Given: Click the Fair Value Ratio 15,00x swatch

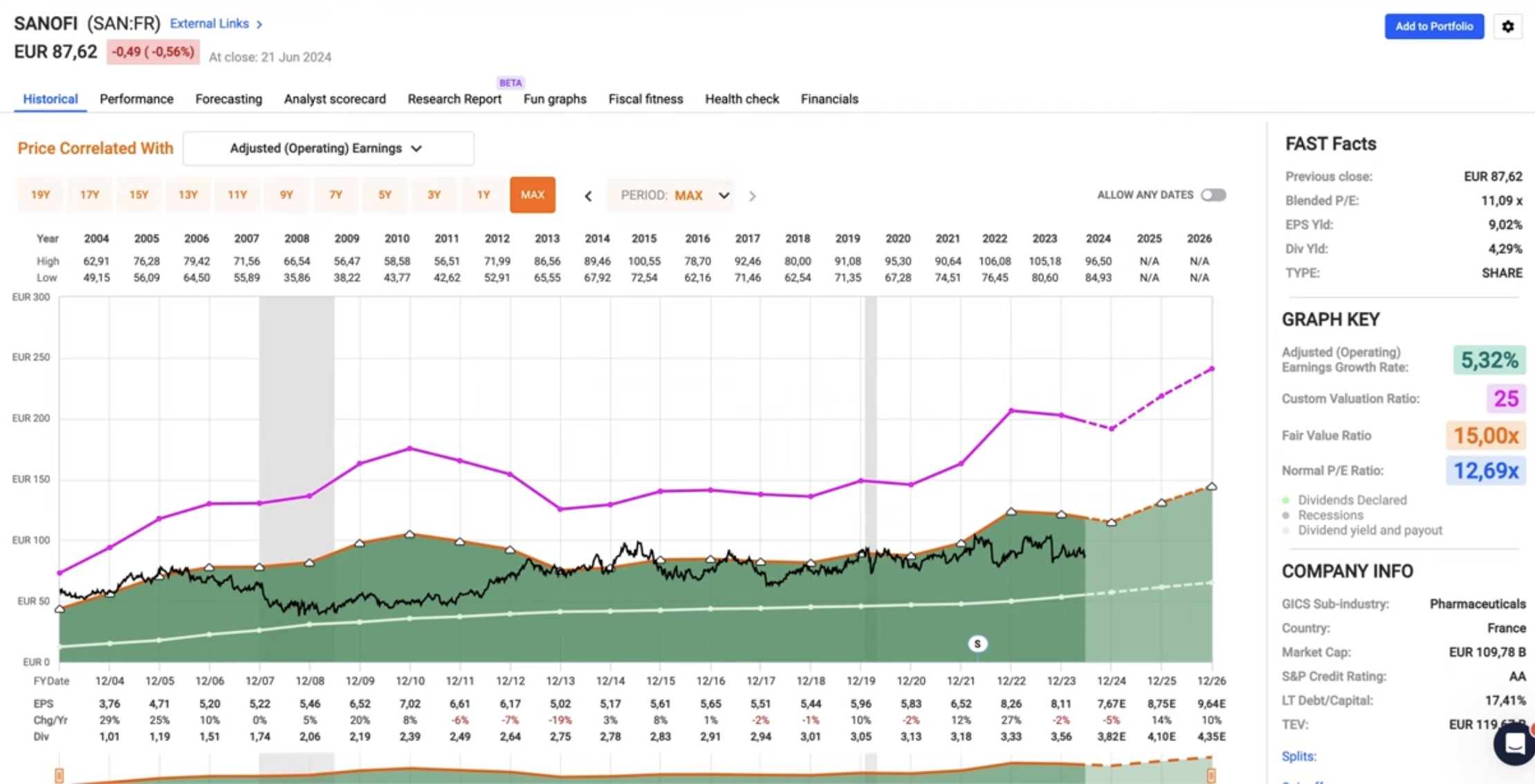Looking at the screenshot, I should click(x=1485, y=436).
